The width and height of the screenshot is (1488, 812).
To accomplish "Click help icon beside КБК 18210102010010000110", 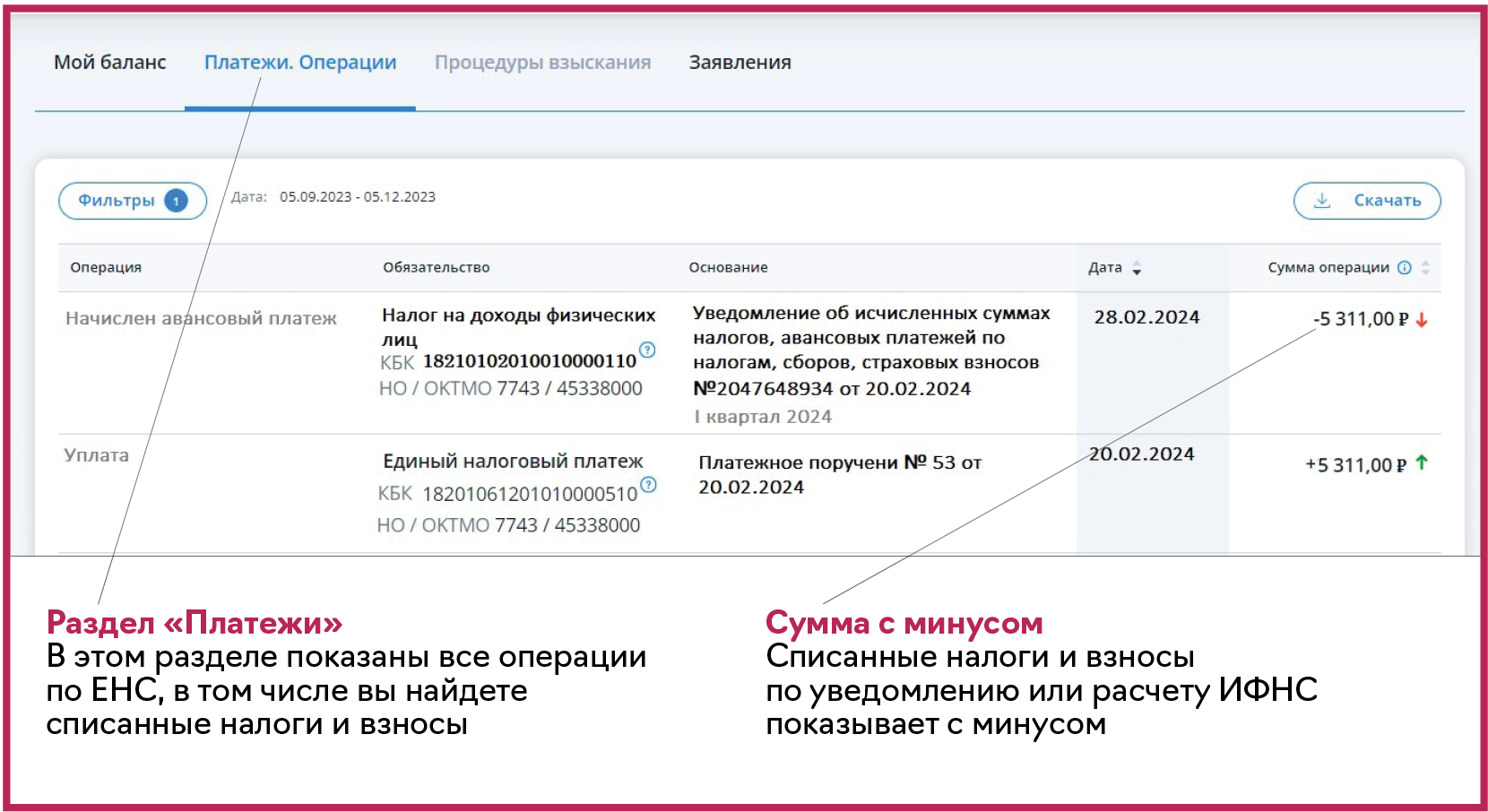I will [647, 350].
